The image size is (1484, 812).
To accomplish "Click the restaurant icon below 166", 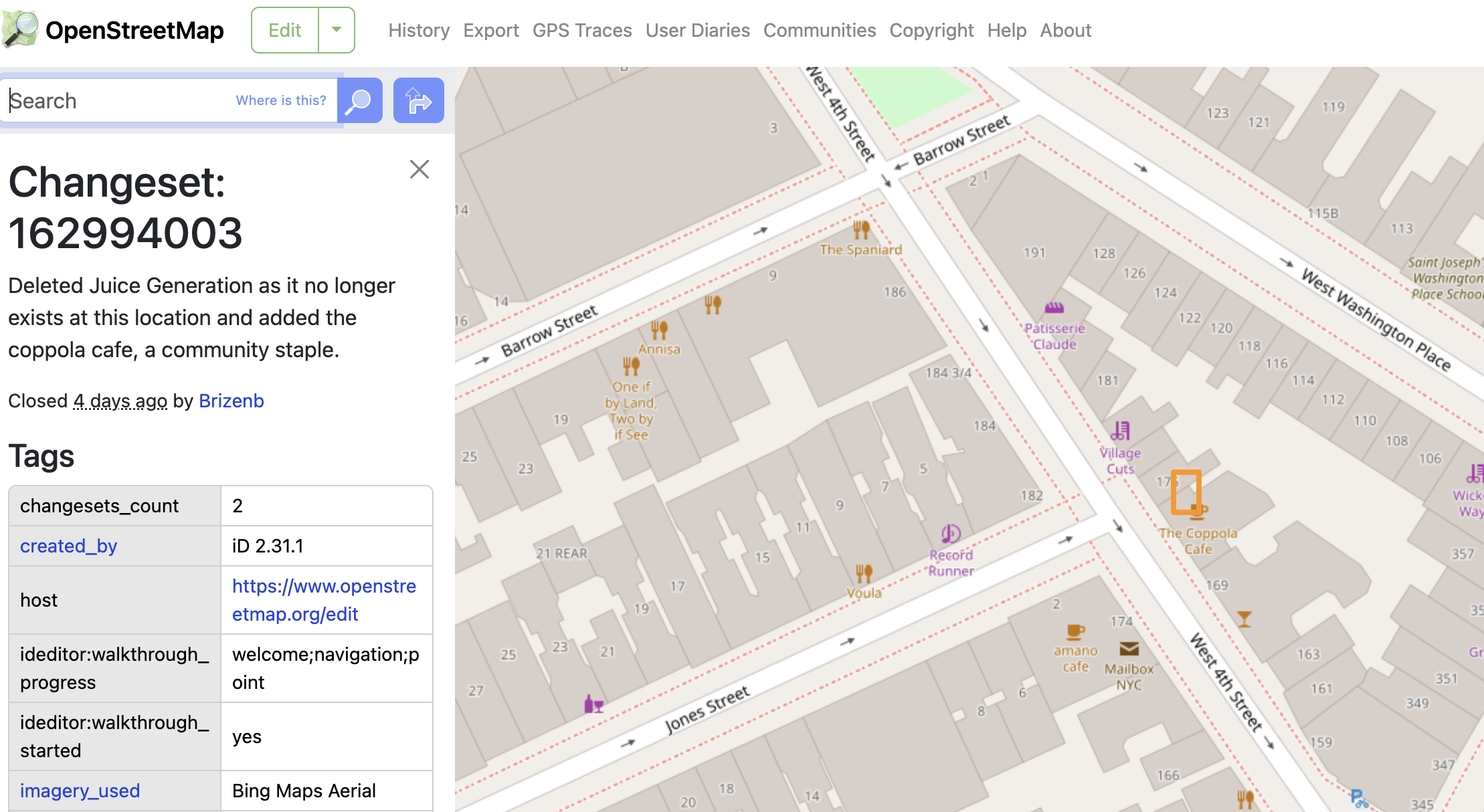I will coord(1245,799).
